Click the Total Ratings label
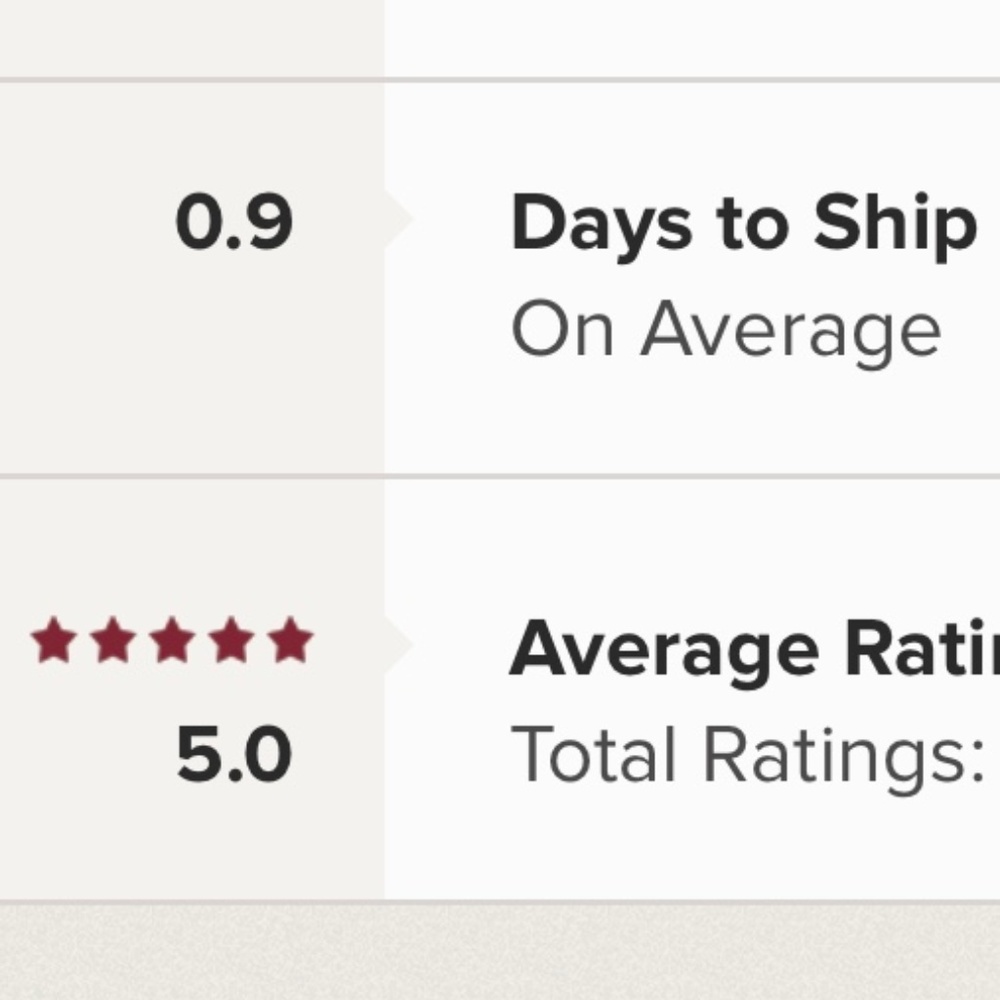 click(747, 758)
